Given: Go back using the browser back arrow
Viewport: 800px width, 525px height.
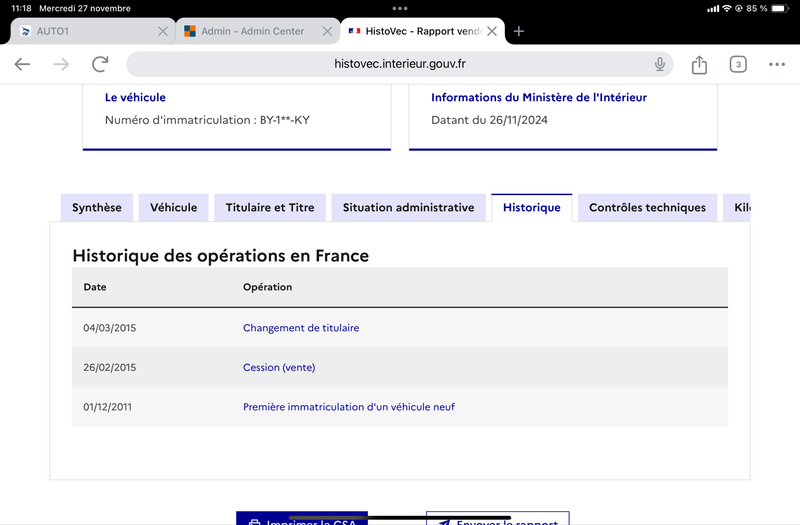Looking at the screenshot, I should coord(22,64).
